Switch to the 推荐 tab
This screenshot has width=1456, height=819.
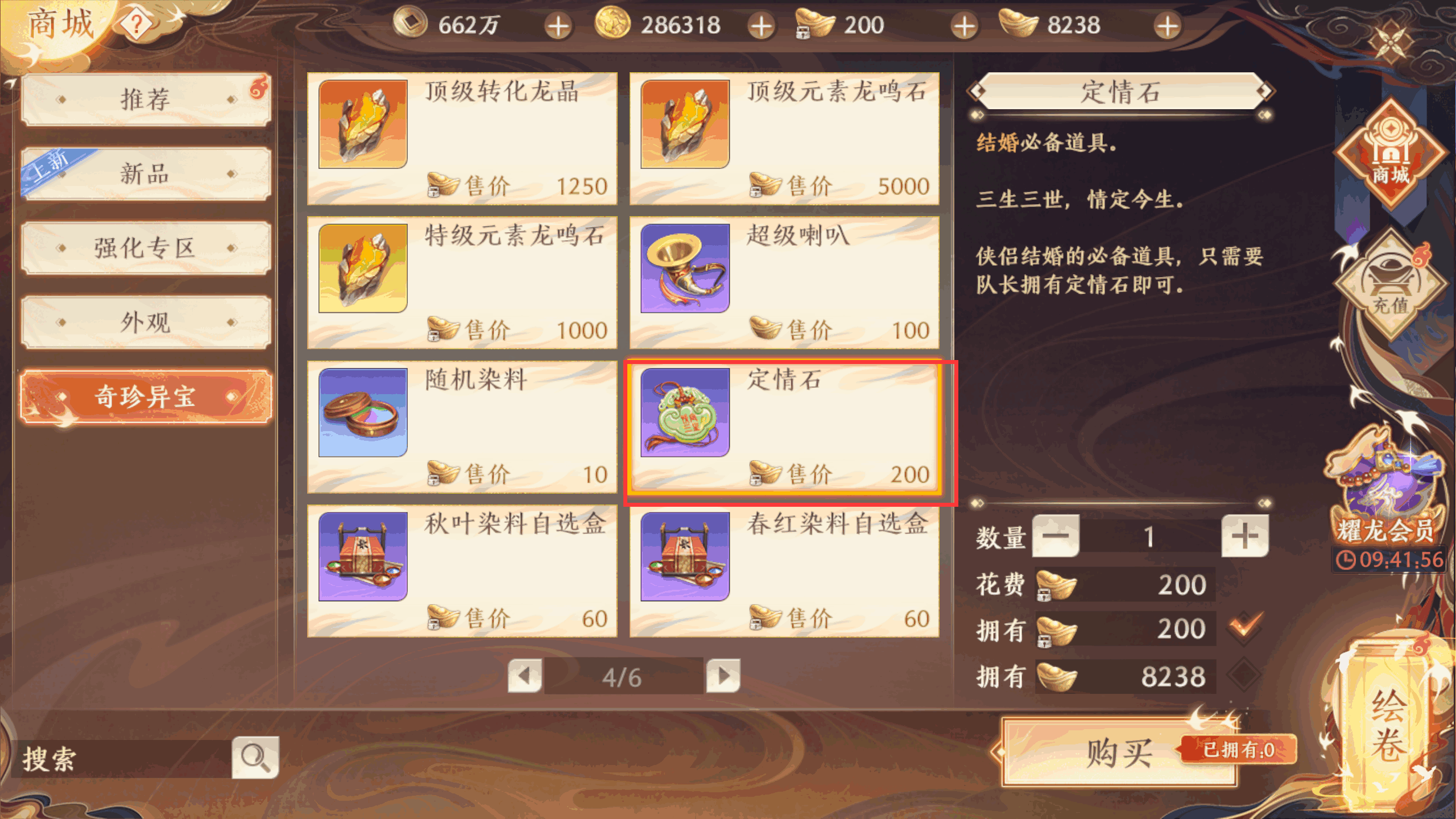[x=146, y=100]
